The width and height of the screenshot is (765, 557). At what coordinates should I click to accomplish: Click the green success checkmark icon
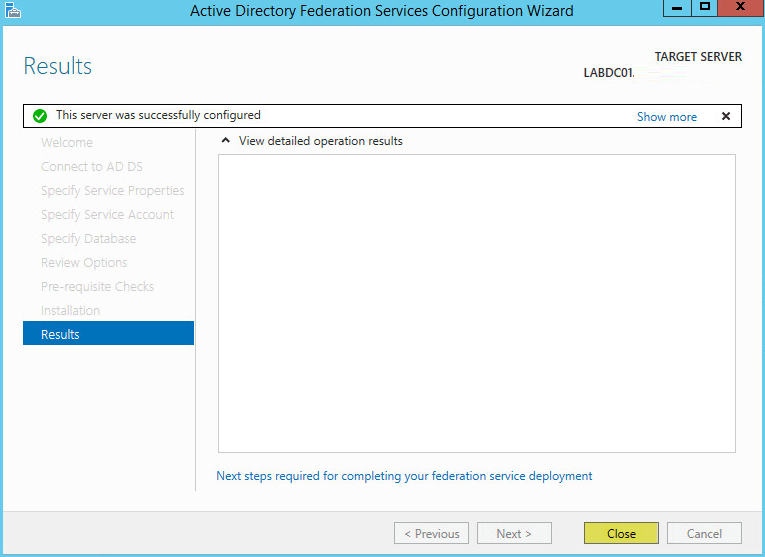[40, 116]
